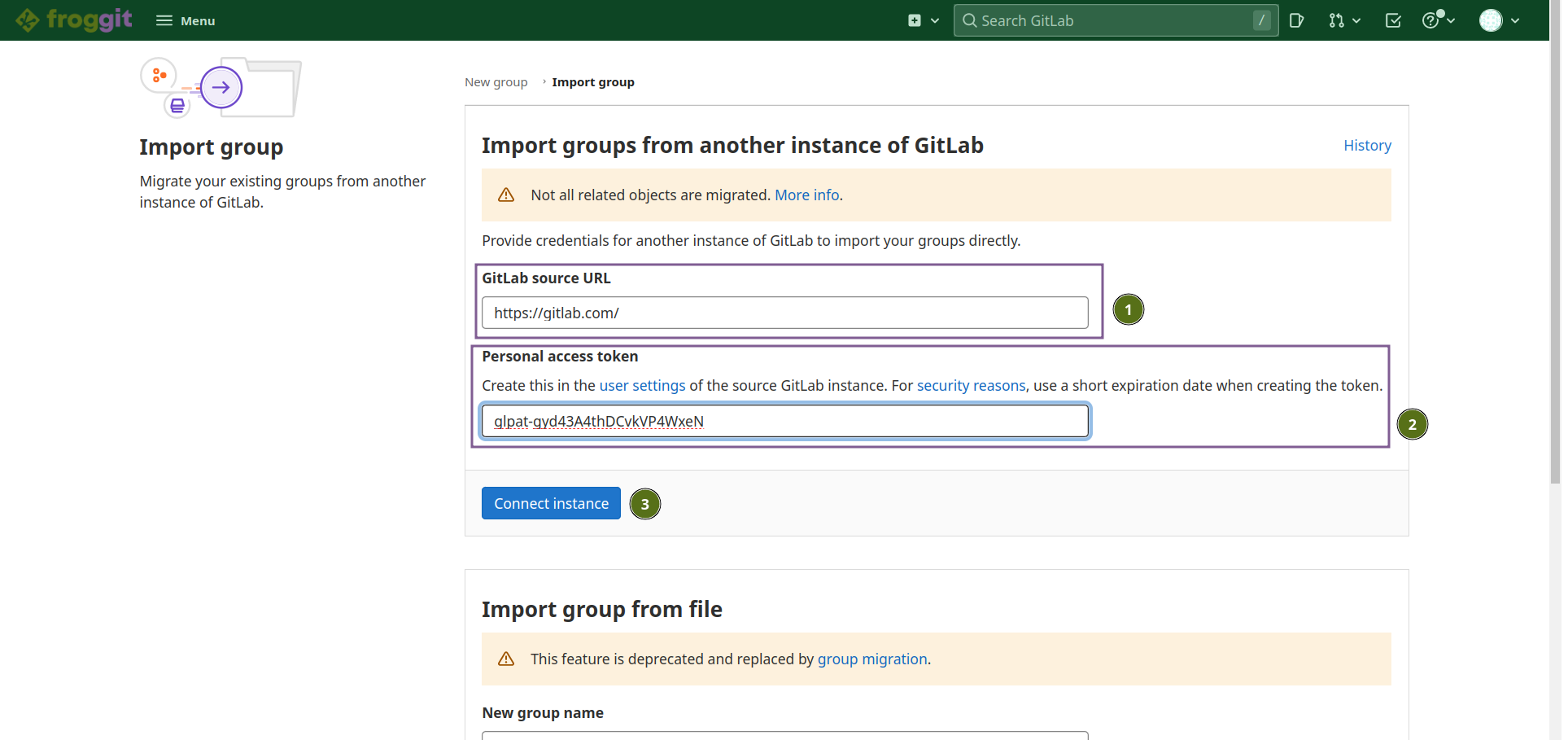The height and width of the screenshot is (740, 1568).
Task: Open user settings link
Action: (642, 386)
